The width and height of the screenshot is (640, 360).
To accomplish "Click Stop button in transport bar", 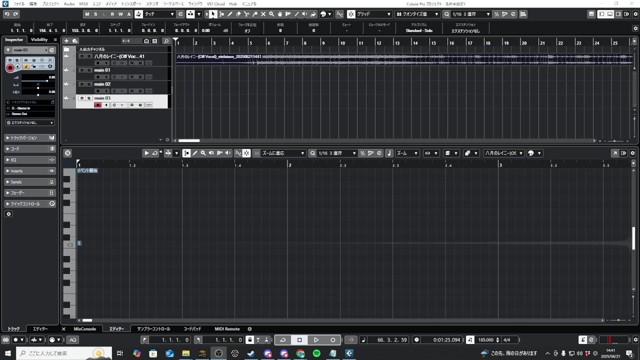I will (300, 340).
